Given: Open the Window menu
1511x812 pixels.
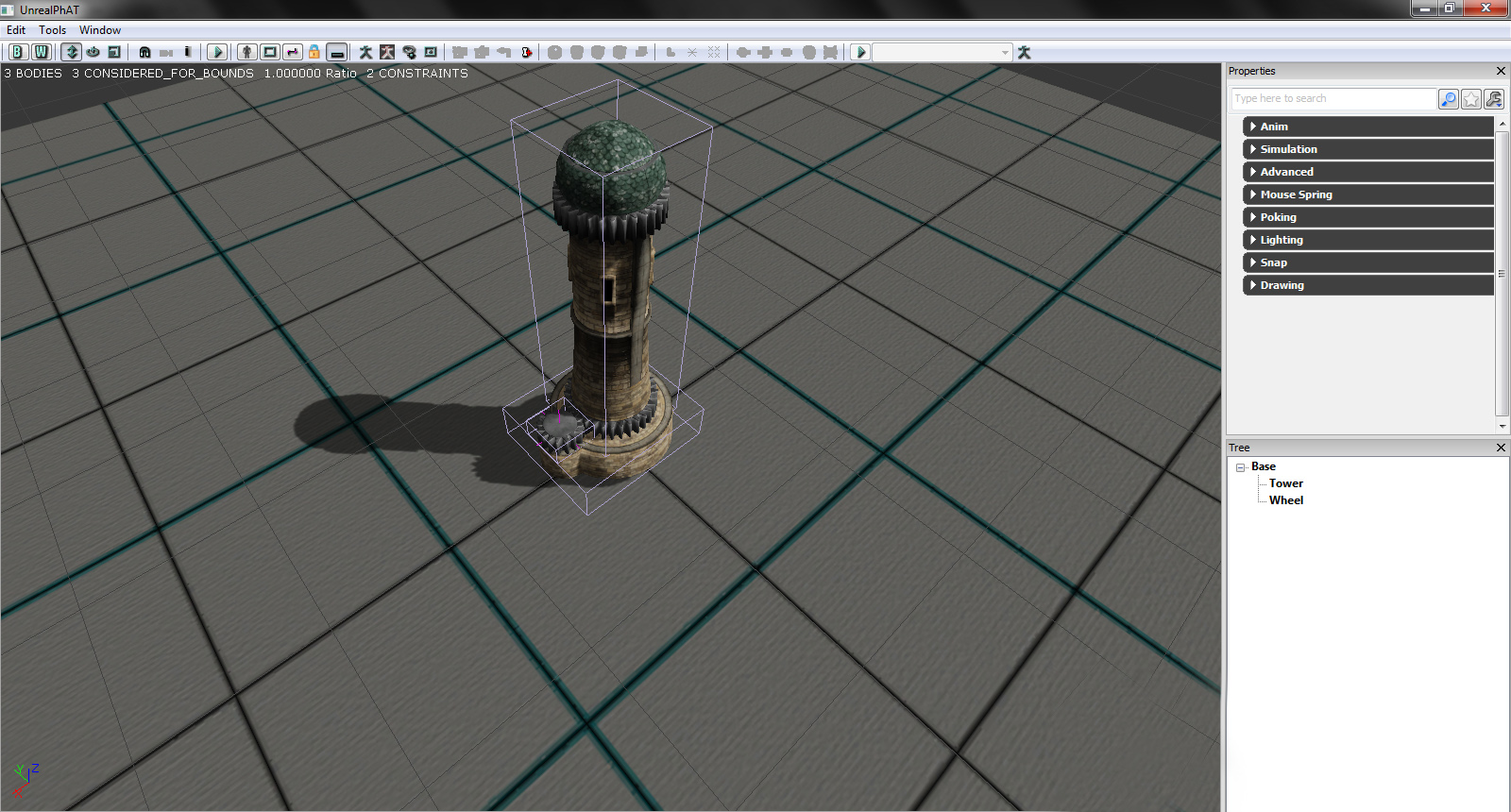Looking at the screenshot, I should (x=100, y=30).
